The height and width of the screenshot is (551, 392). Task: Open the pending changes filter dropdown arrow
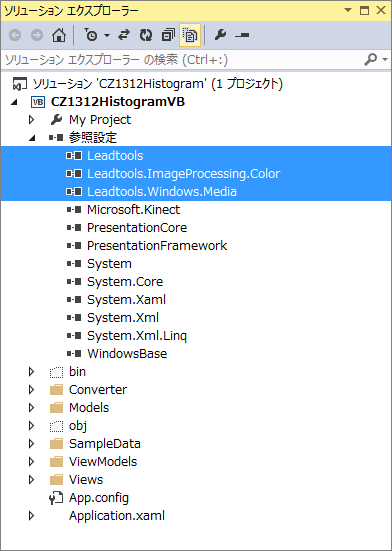(x=107, y=35)
